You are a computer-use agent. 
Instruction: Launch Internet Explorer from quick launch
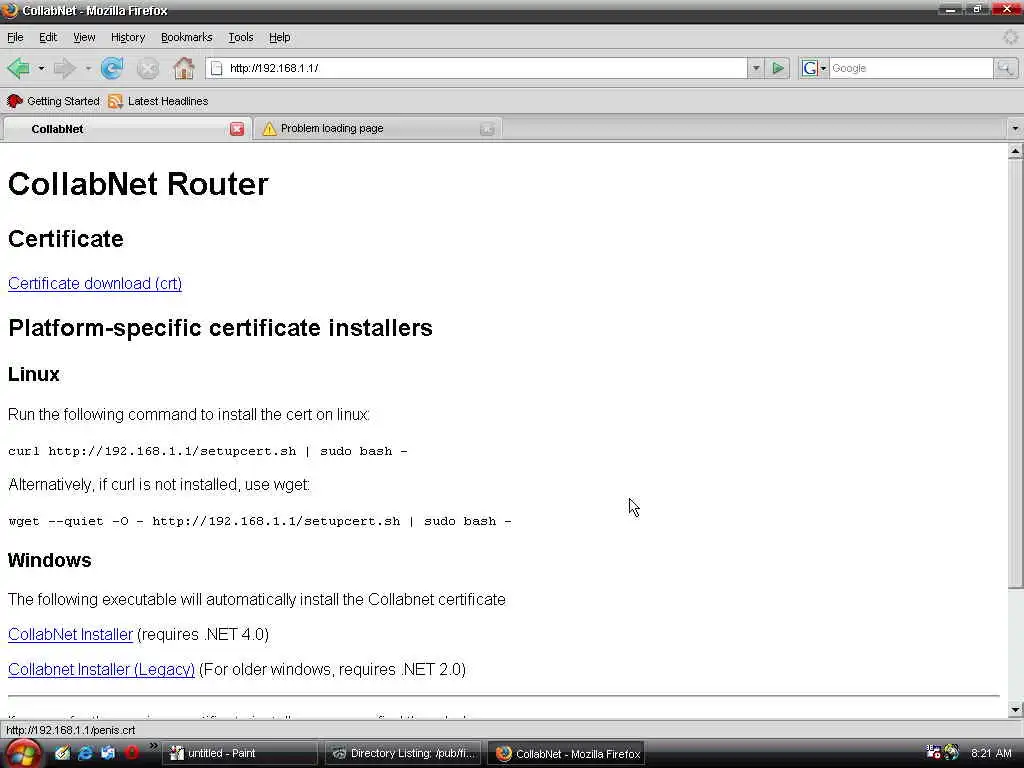85,753
